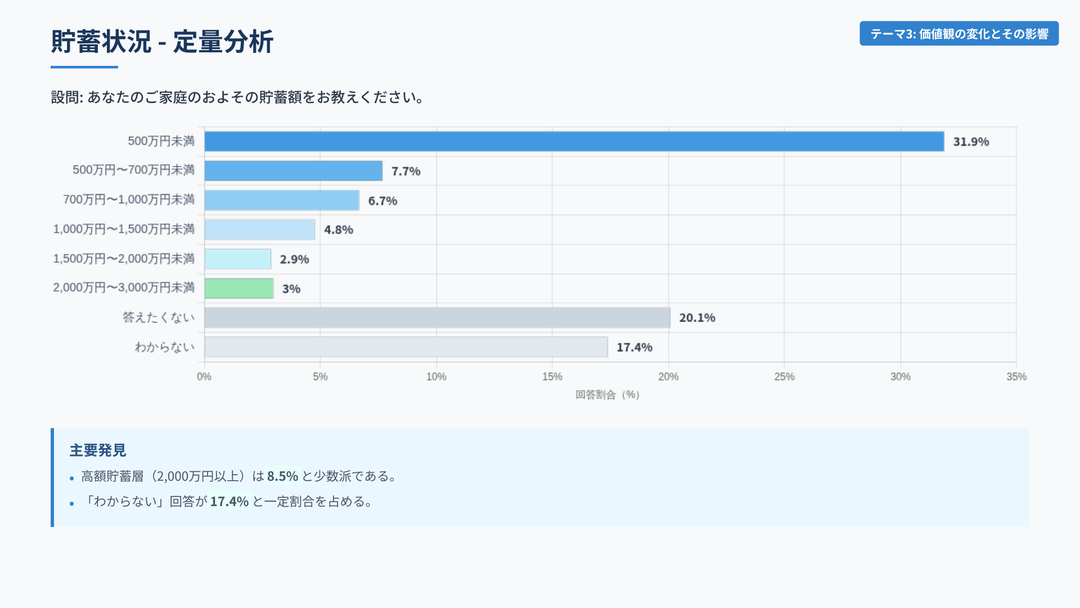This screenshot has width=1080, height=608.
Task: Click the bold 8.5% figure in findings
Action: pyautogui.click(x=283, y=476)
